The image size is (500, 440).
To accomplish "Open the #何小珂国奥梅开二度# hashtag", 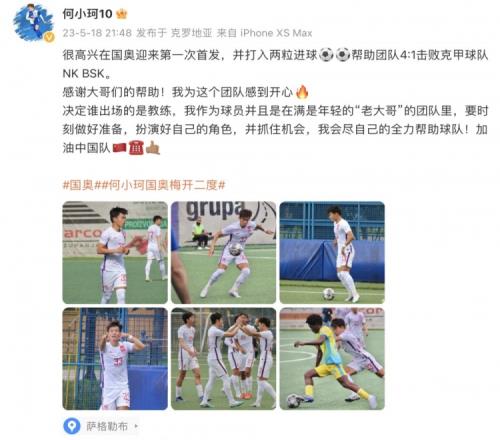I will [162, 185].
